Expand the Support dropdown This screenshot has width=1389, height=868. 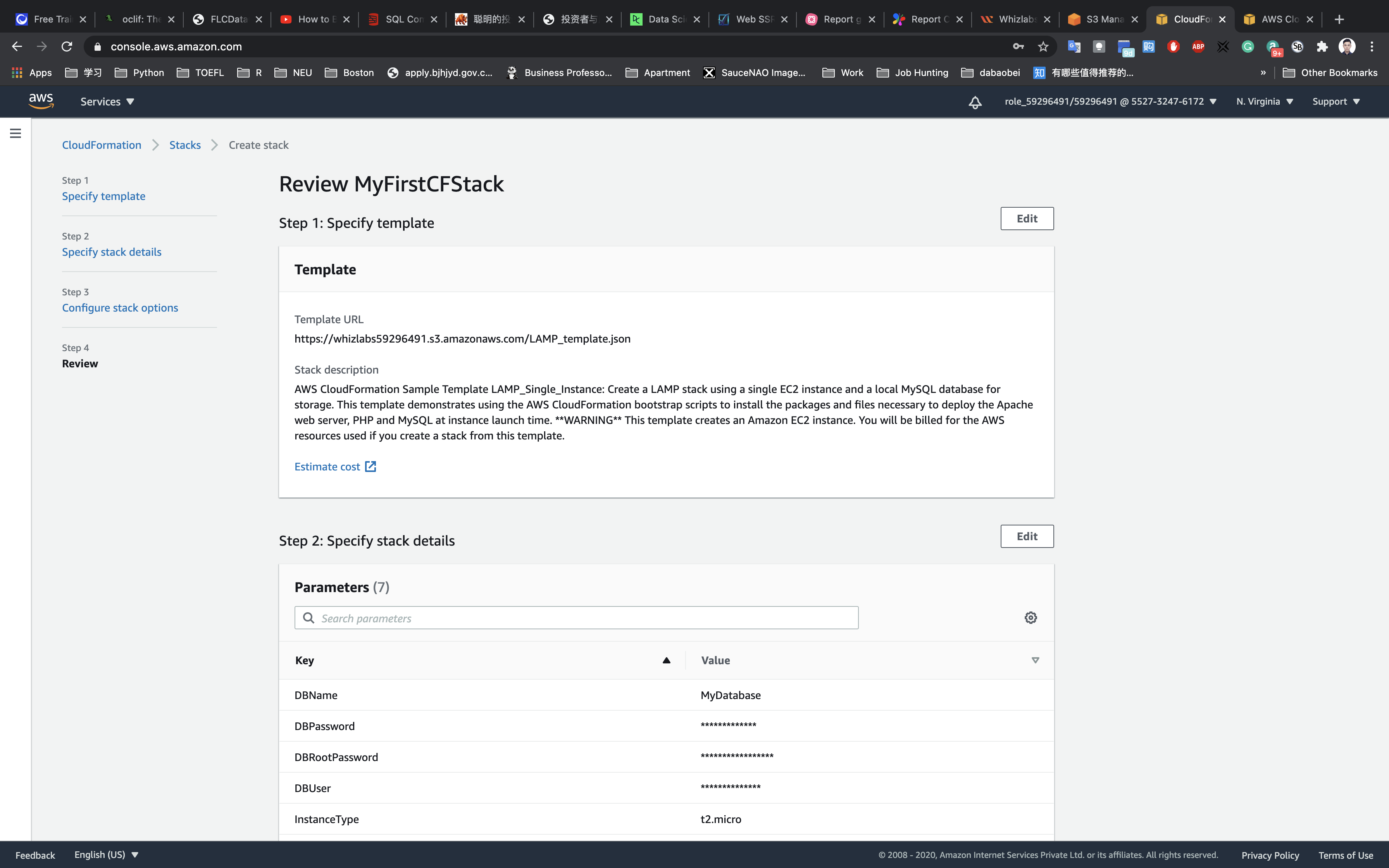tap(1336, 102)
